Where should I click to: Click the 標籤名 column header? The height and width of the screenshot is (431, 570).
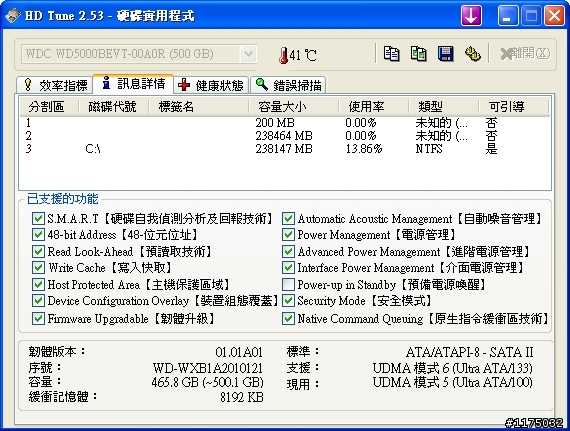(x=198, y=107)
